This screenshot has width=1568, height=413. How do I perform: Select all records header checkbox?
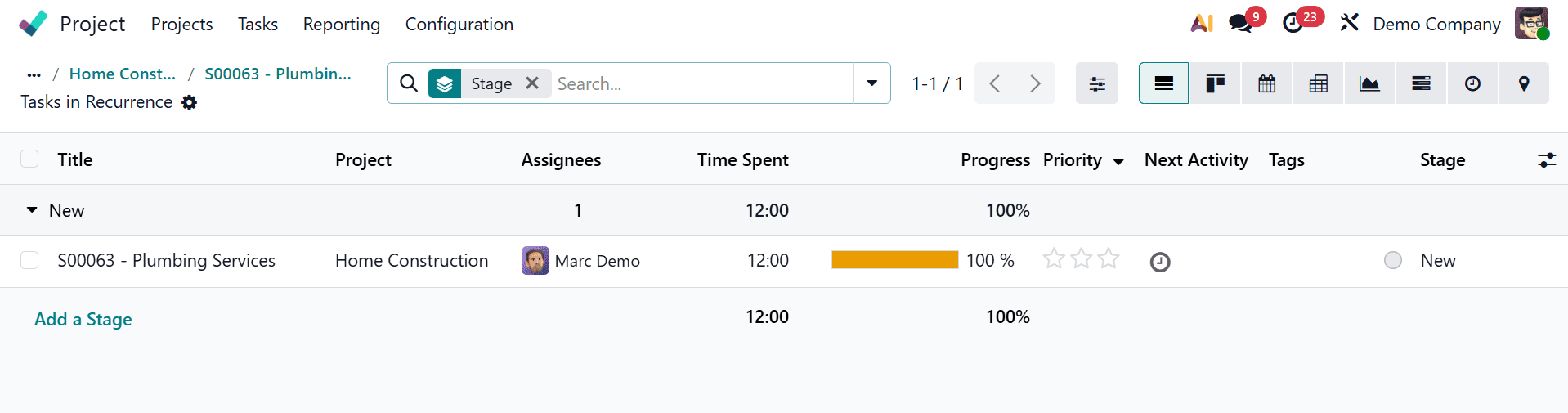pyautogui.click(x=29, y=159)
